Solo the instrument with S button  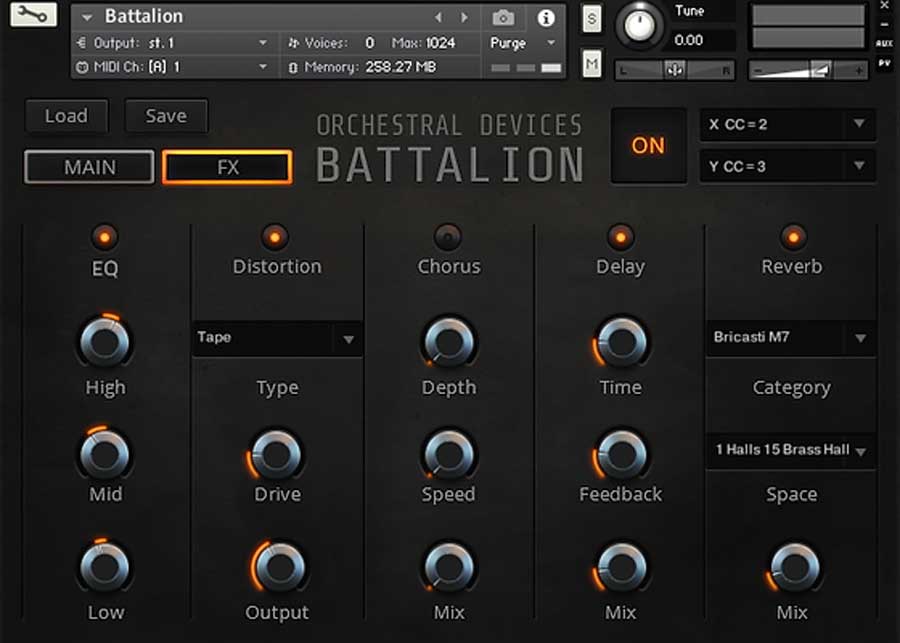point(592,19)
